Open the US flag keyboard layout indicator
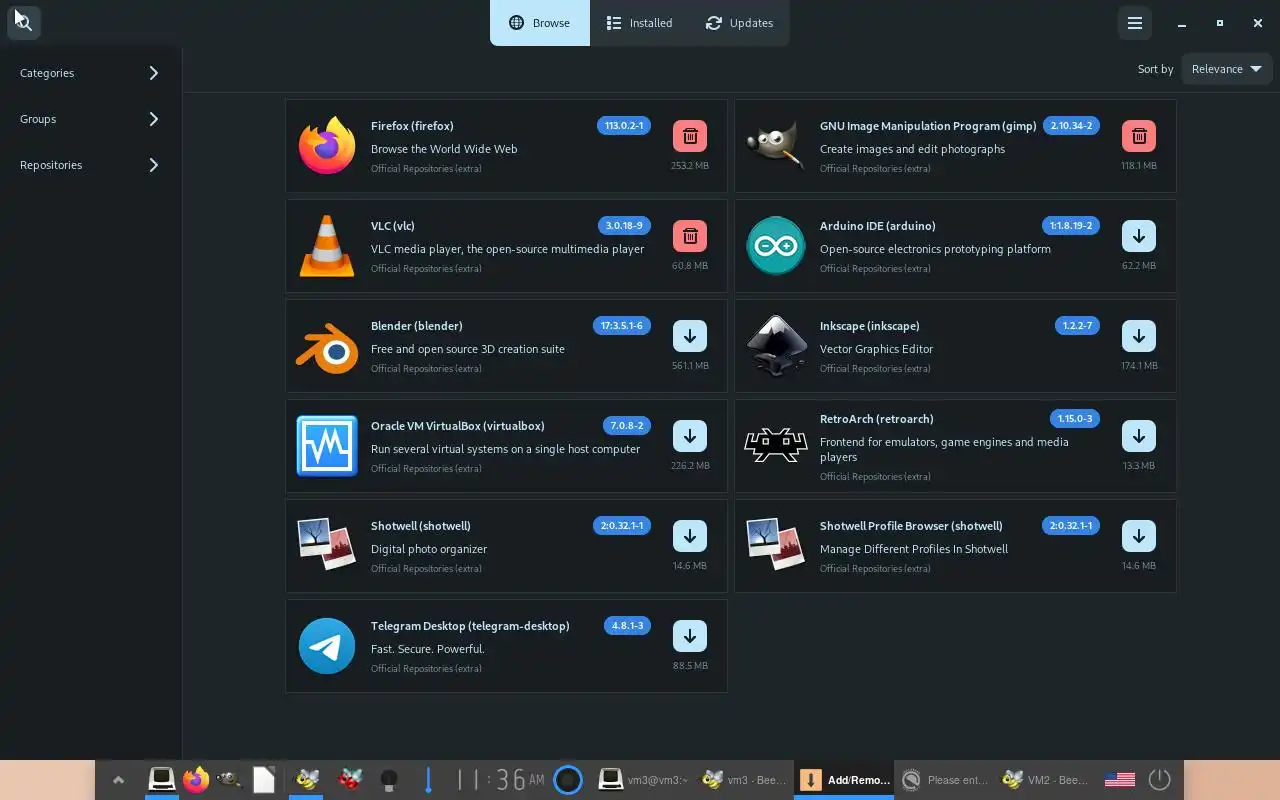 click(x=1119, y=780)
